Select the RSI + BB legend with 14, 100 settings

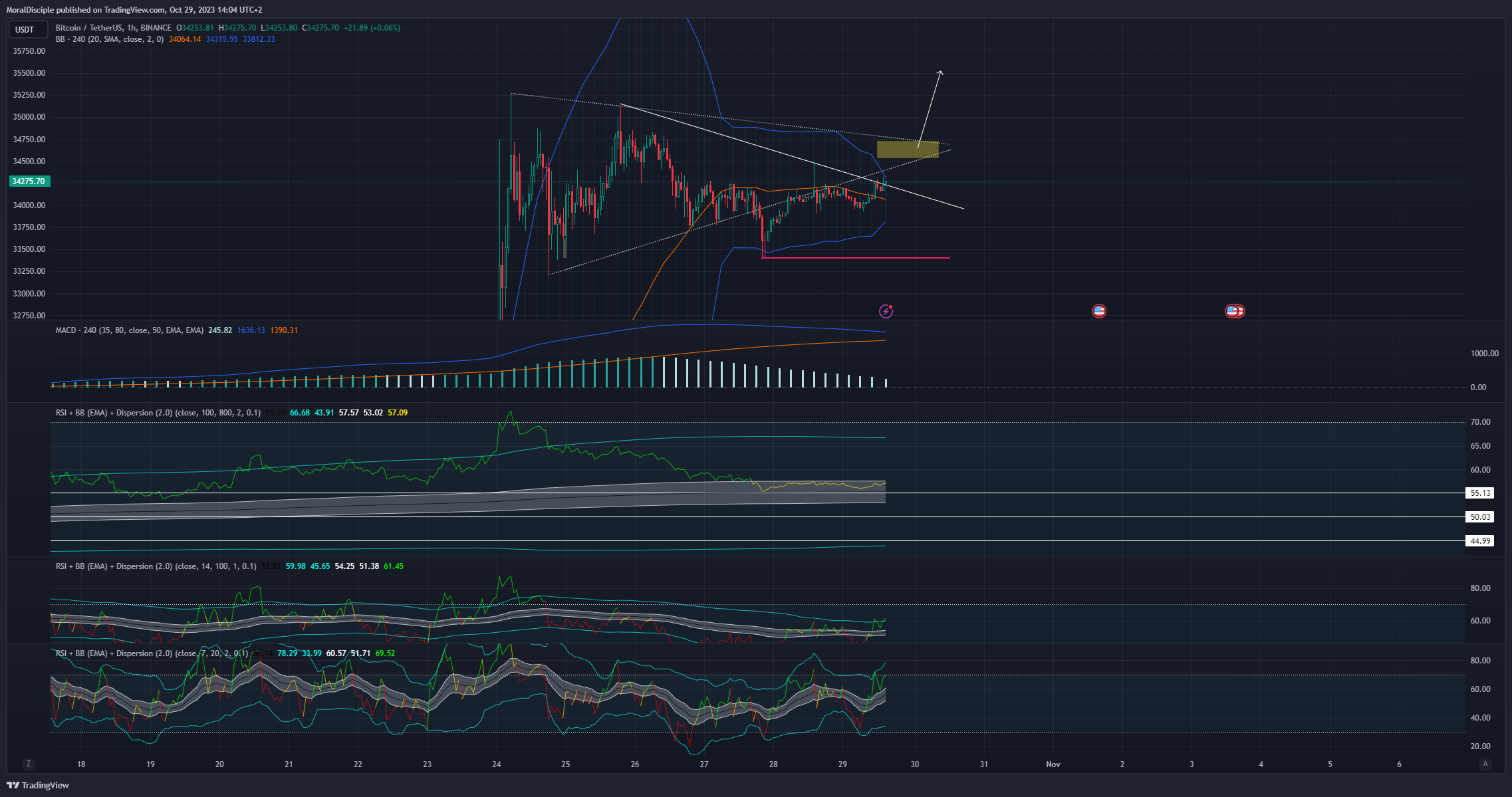(156, 566)
